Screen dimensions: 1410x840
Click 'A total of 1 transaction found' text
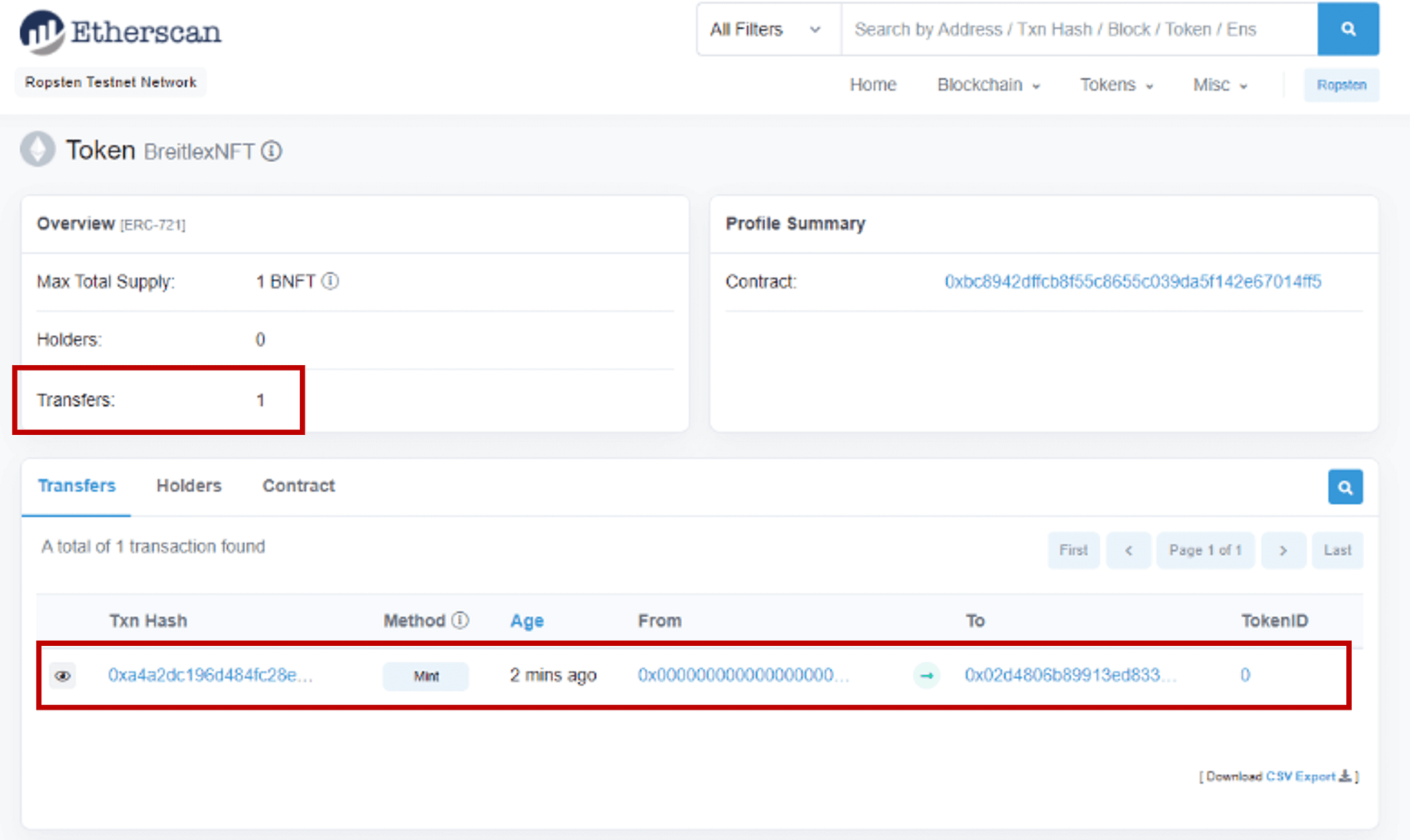(153, 546)
